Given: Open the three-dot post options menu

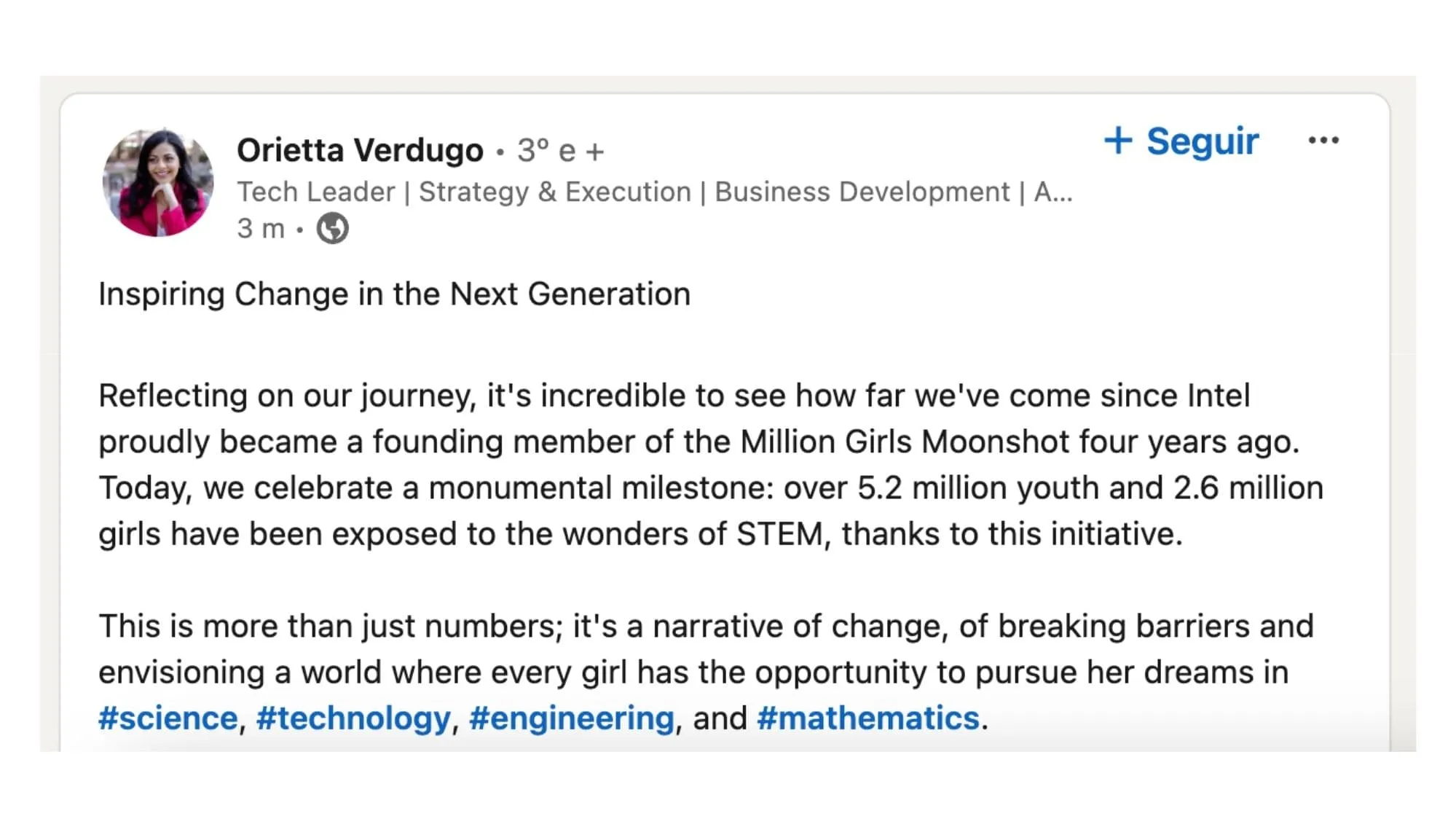Looking at the screenshot, I should coord(1323,140).
